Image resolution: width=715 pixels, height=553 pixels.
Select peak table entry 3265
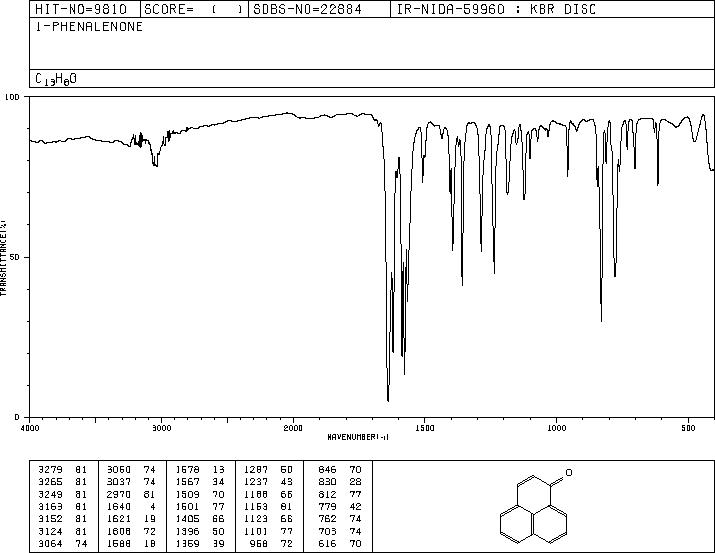pyautogui.click(x=51, y=481)
